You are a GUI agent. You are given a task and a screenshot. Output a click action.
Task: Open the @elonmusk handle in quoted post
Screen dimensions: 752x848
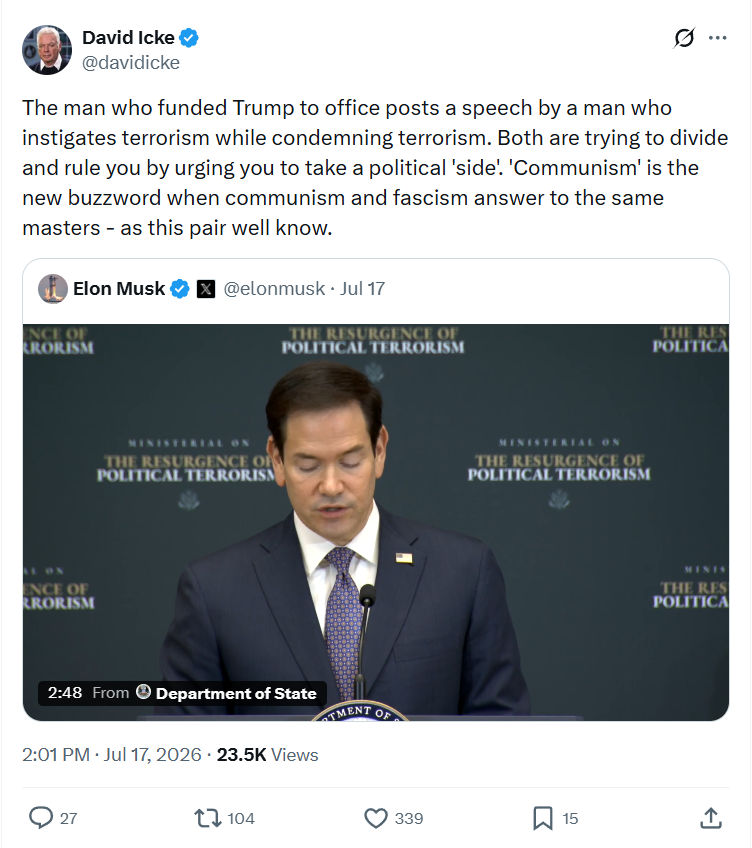274,289
